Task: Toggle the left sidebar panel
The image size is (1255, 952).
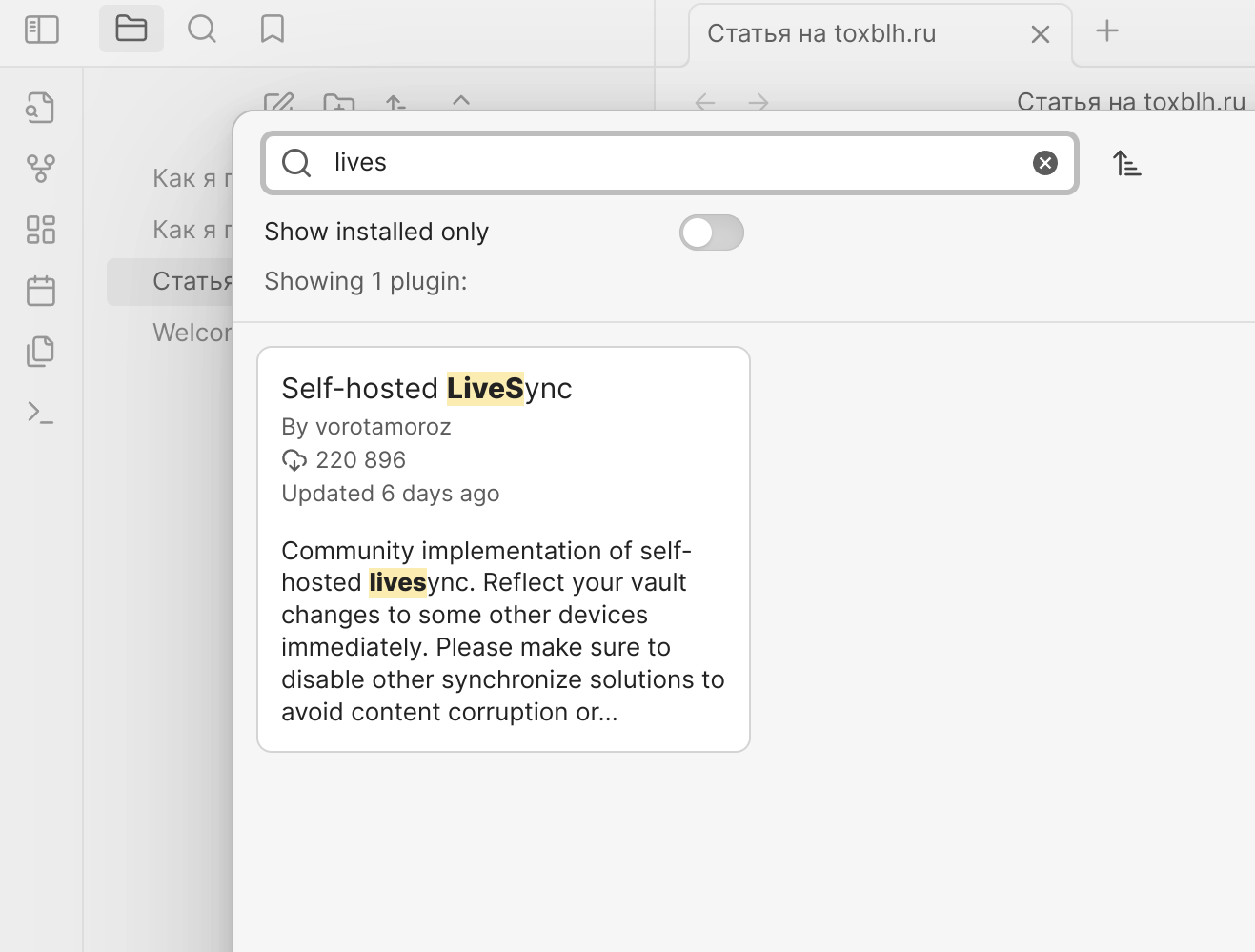Action: click(42, 30)
